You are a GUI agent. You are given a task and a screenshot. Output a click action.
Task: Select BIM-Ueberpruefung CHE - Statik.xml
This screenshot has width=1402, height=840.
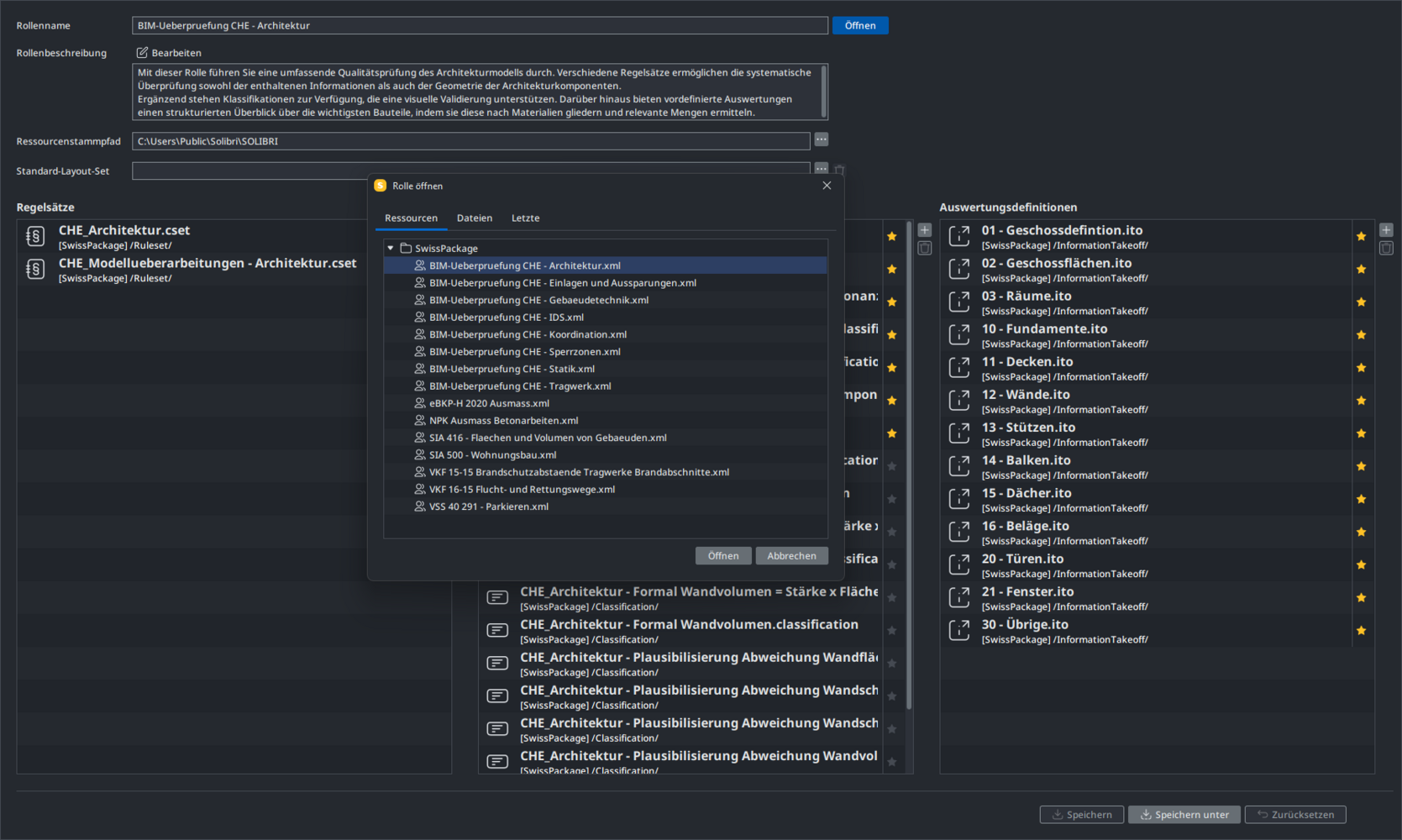click(511, 369)
